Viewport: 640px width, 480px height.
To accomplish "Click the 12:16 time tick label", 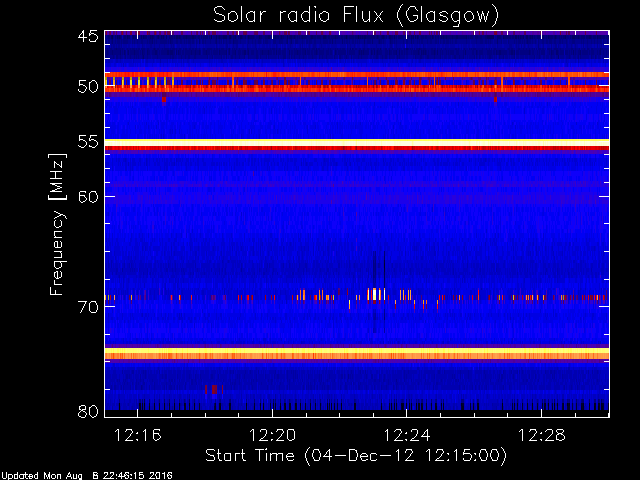I will (138, 435).
